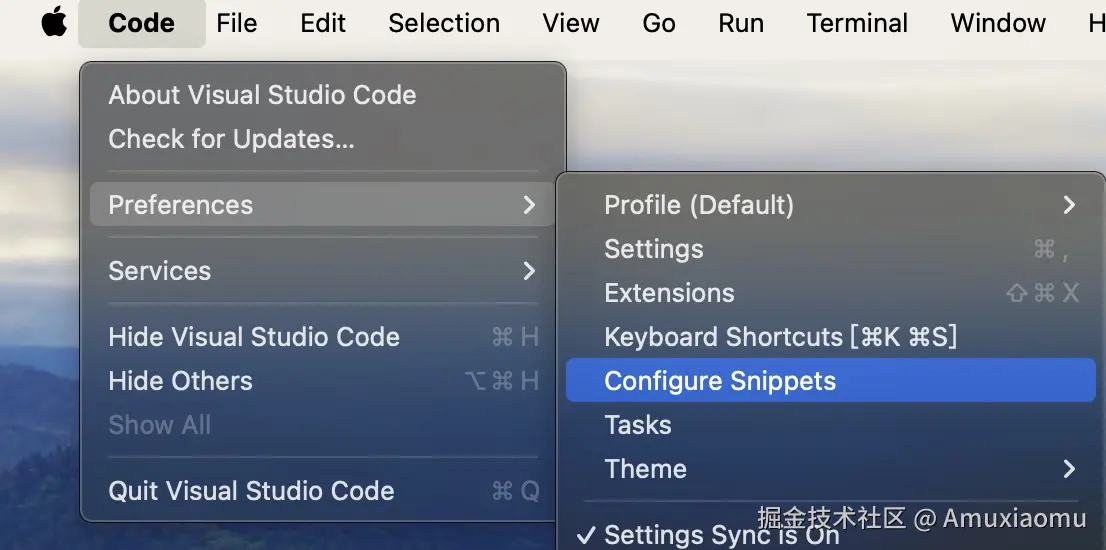1106x550 pixels.
Task: Open the Terminal menu
Action: pos(857,23)
